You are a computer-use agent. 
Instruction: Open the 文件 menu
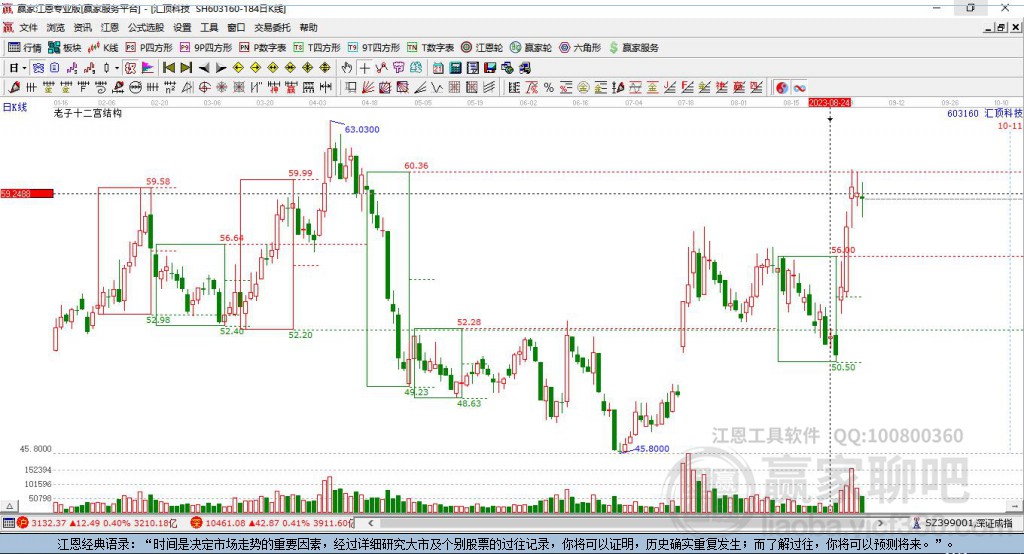coord(28,27)
